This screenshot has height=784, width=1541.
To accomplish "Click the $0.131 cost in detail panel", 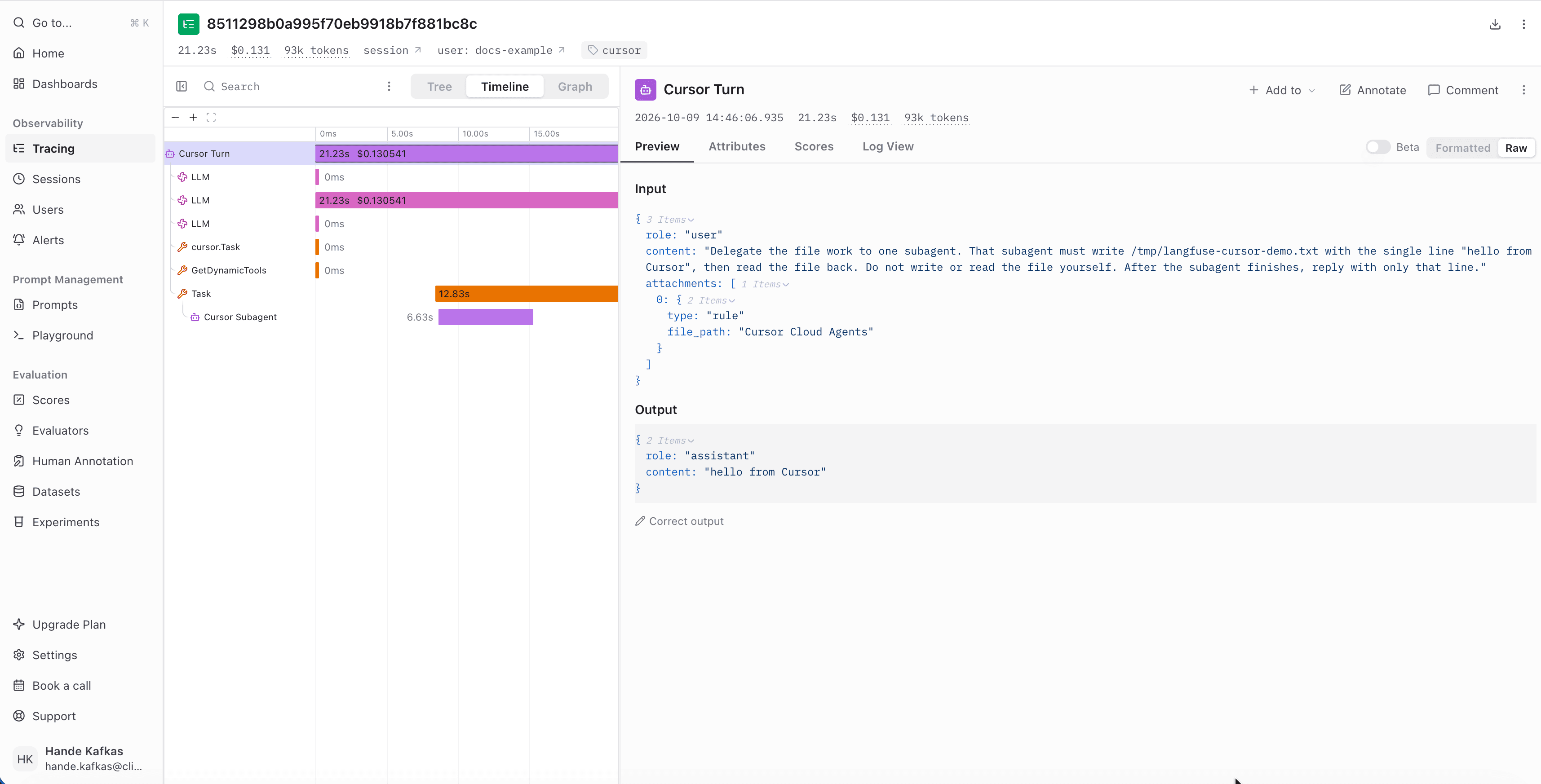I will (x=870, y=118).
